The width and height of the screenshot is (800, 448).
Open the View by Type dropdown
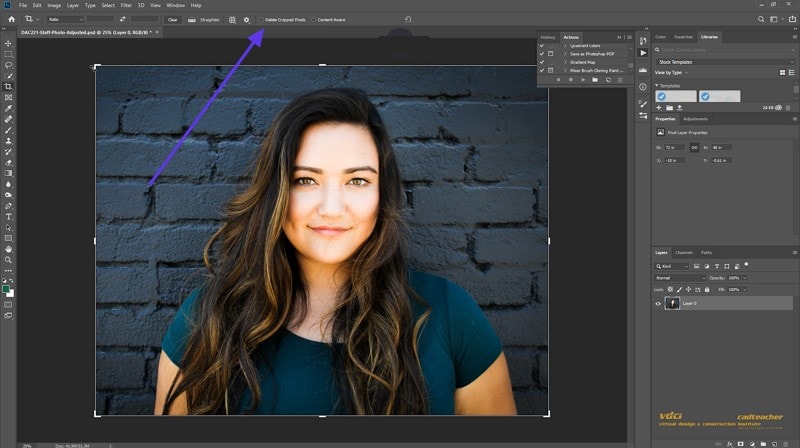[671, 72]
